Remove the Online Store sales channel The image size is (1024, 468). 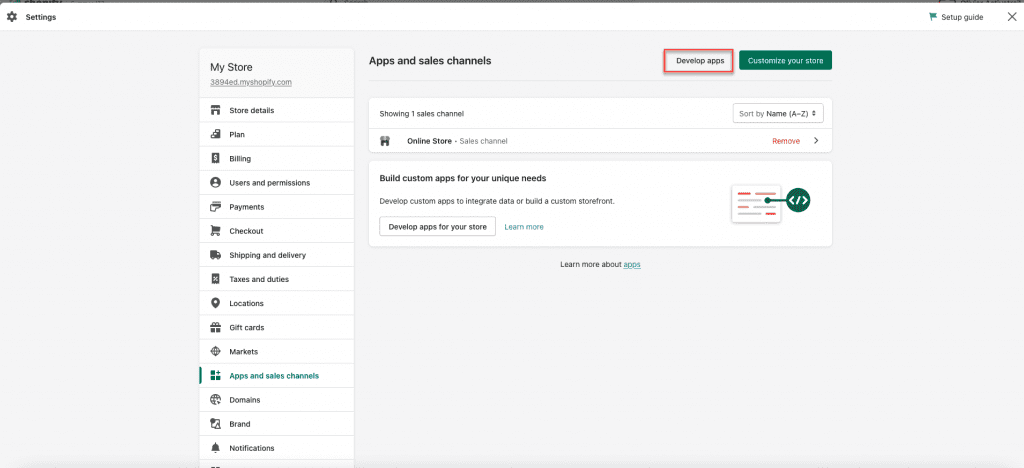point(786,141)
